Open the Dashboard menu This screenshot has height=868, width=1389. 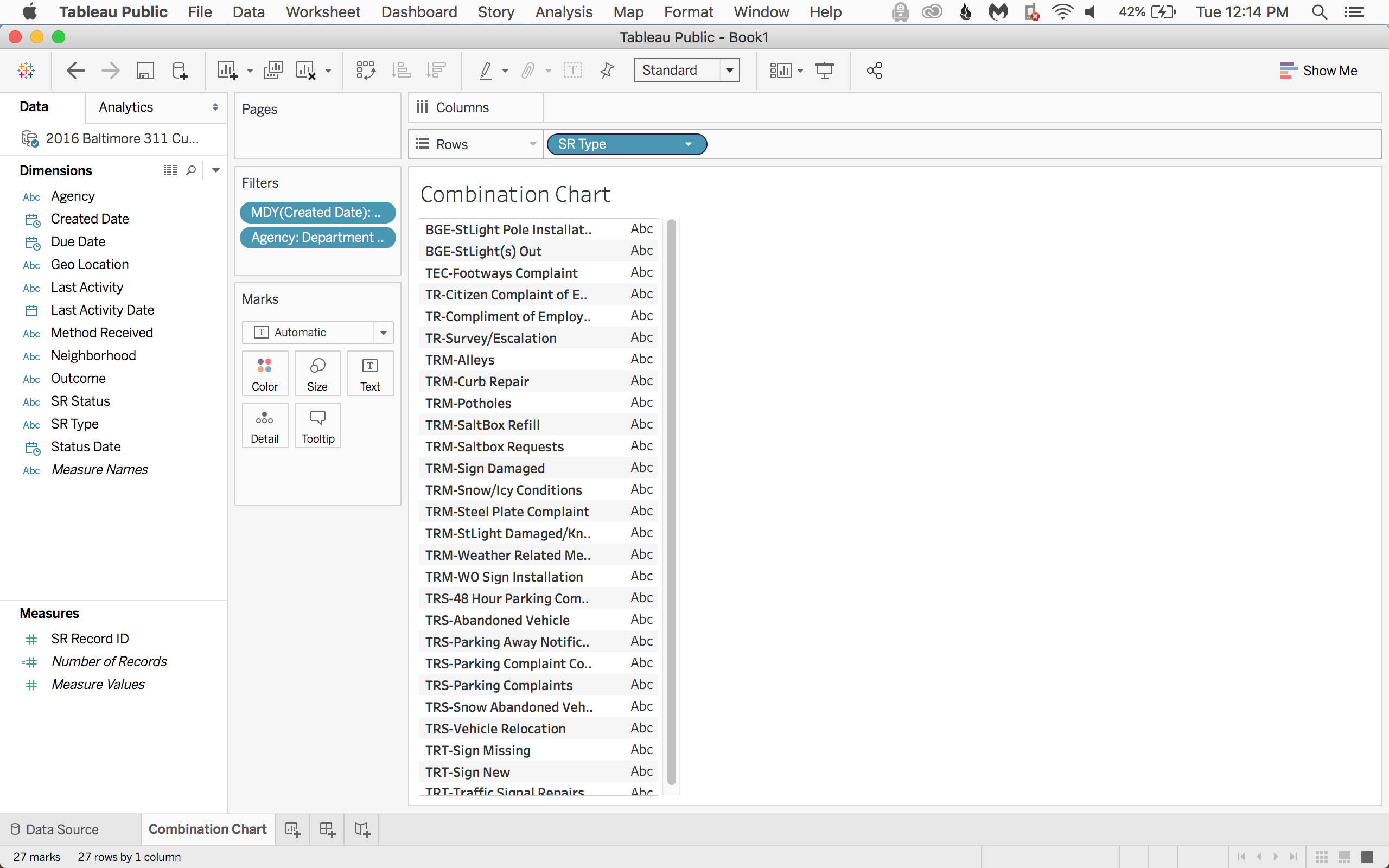[419, 12]
